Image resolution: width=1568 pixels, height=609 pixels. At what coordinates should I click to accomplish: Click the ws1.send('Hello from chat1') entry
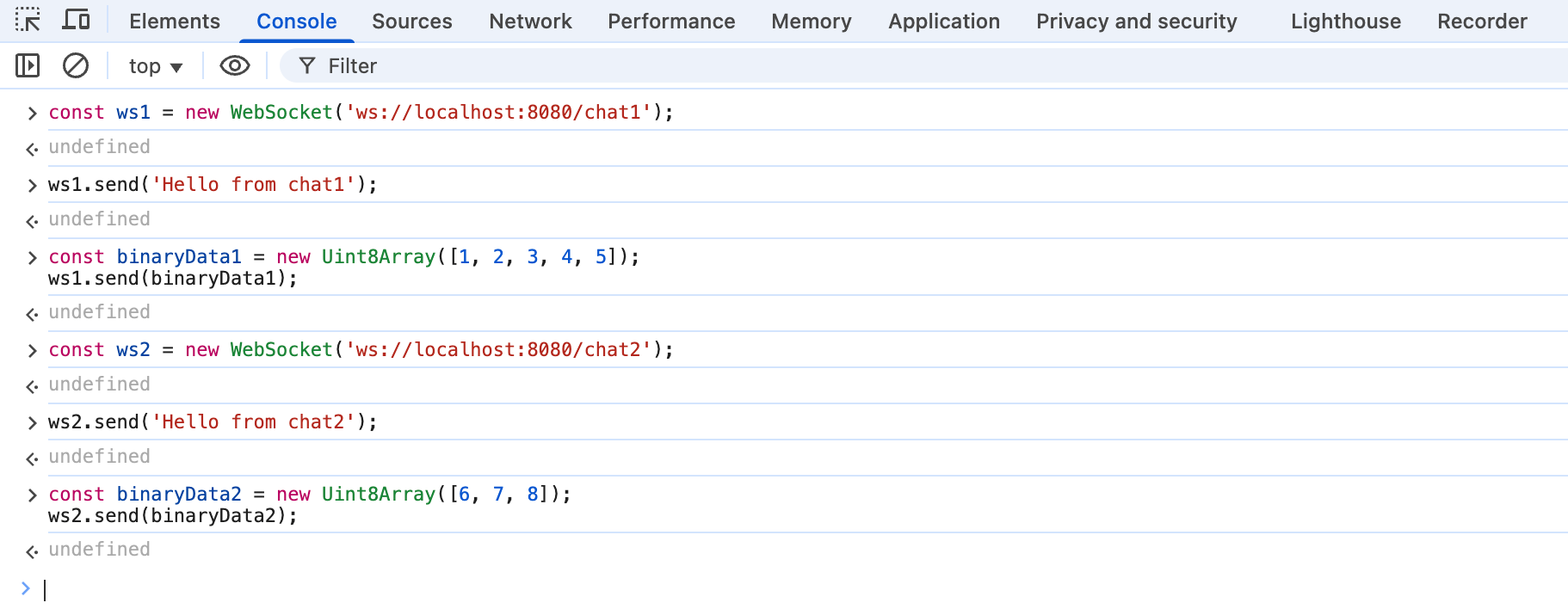pos(213,185)
